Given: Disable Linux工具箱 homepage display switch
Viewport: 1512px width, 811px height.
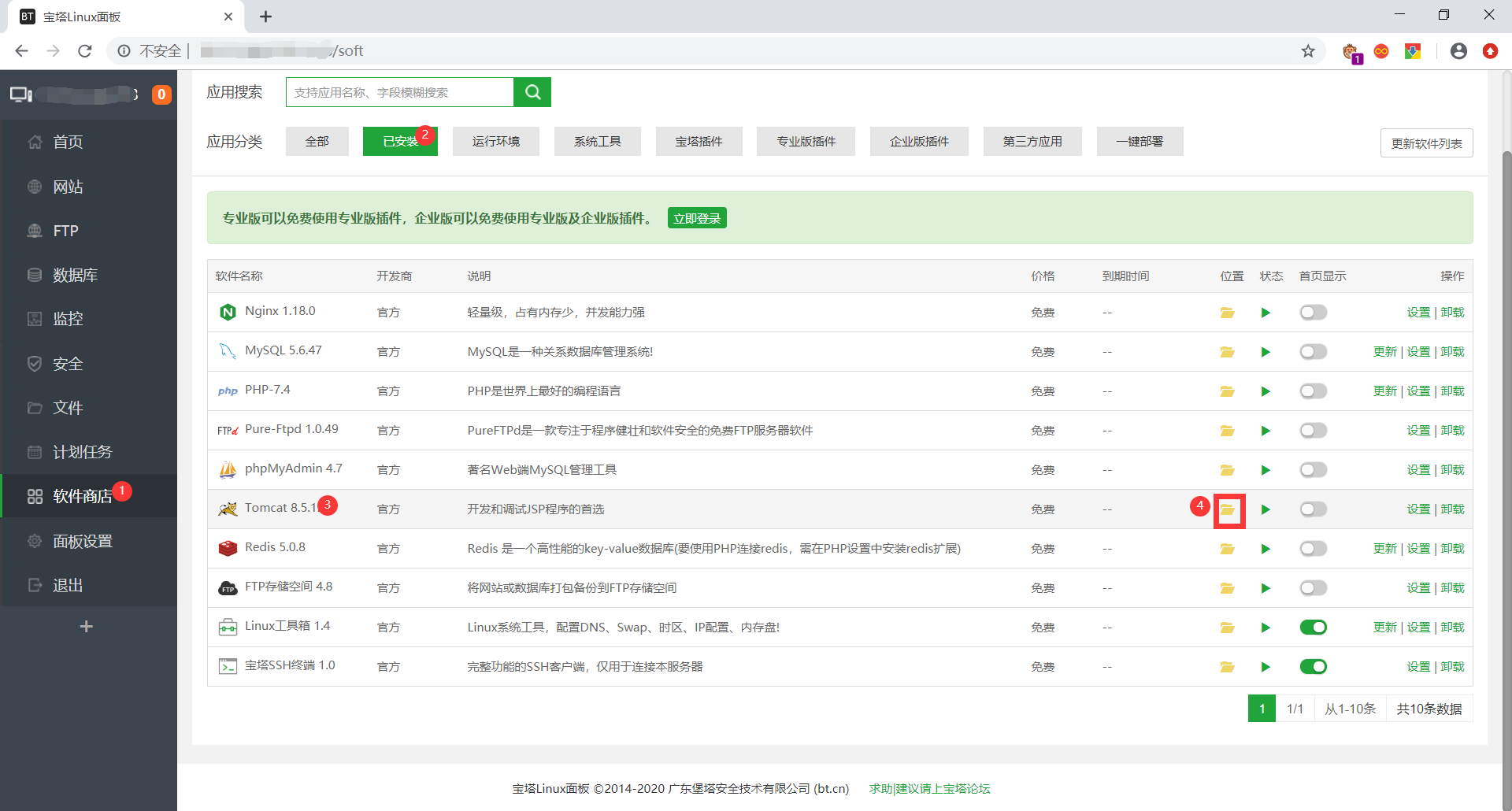Looking at the screenshot, I should point(1313,628).
